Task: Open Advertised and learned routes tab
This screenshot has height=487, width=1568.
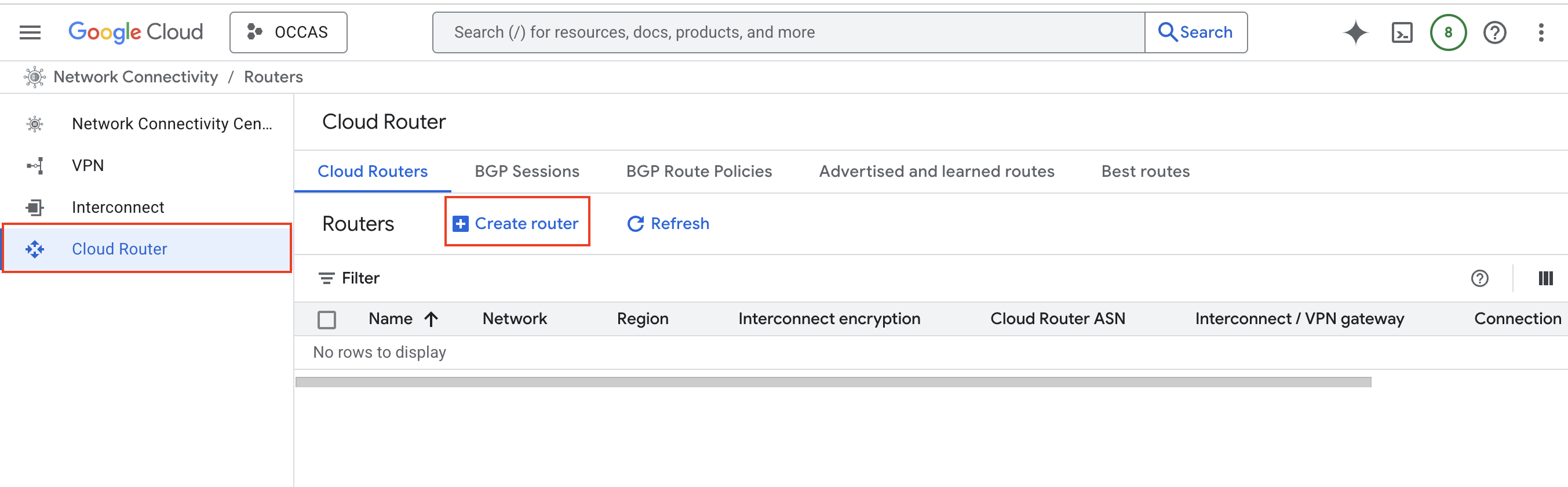Action: point(936,172)
